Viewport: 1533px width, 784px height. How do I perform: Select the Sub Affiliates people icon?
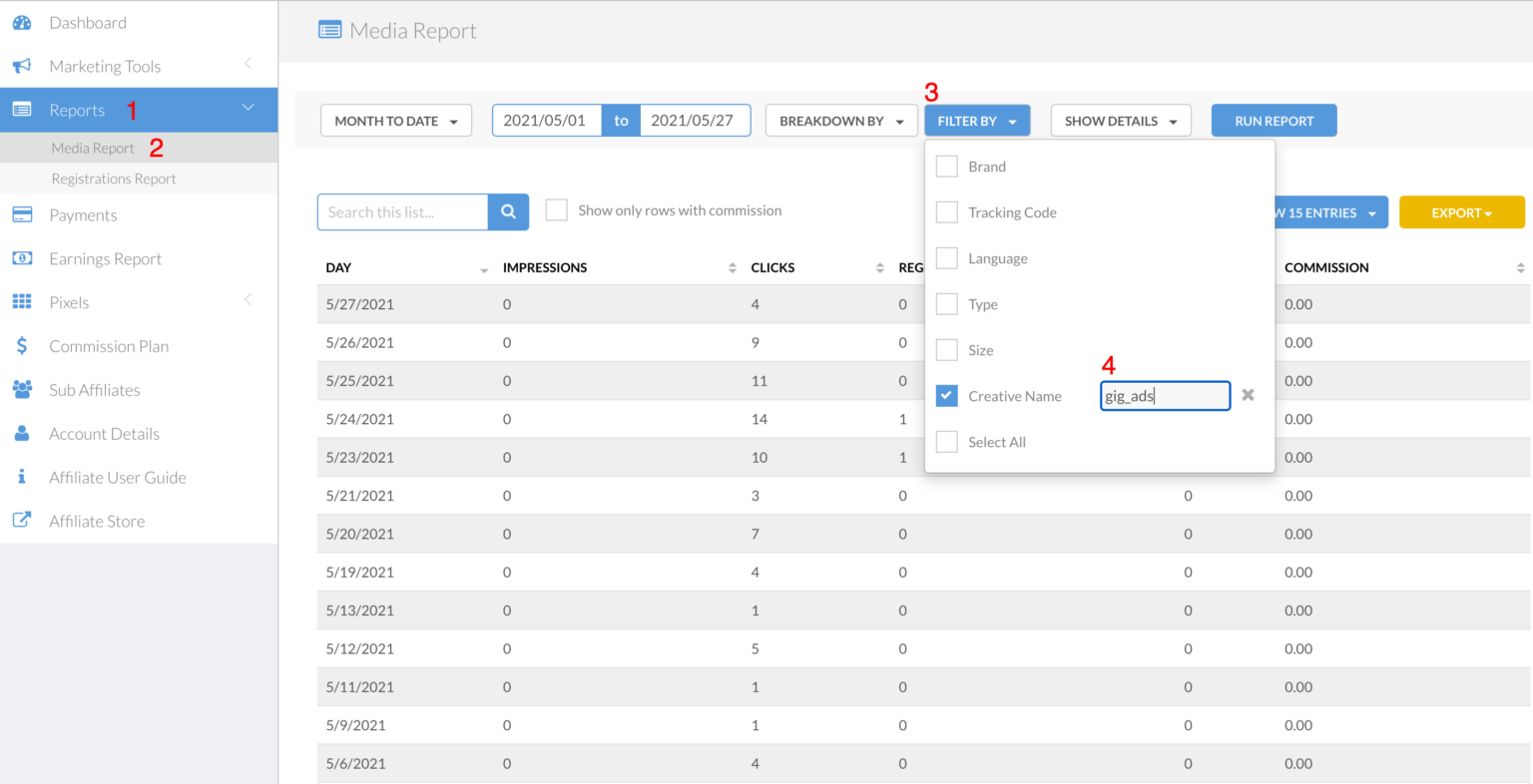(x=22, y=389)
